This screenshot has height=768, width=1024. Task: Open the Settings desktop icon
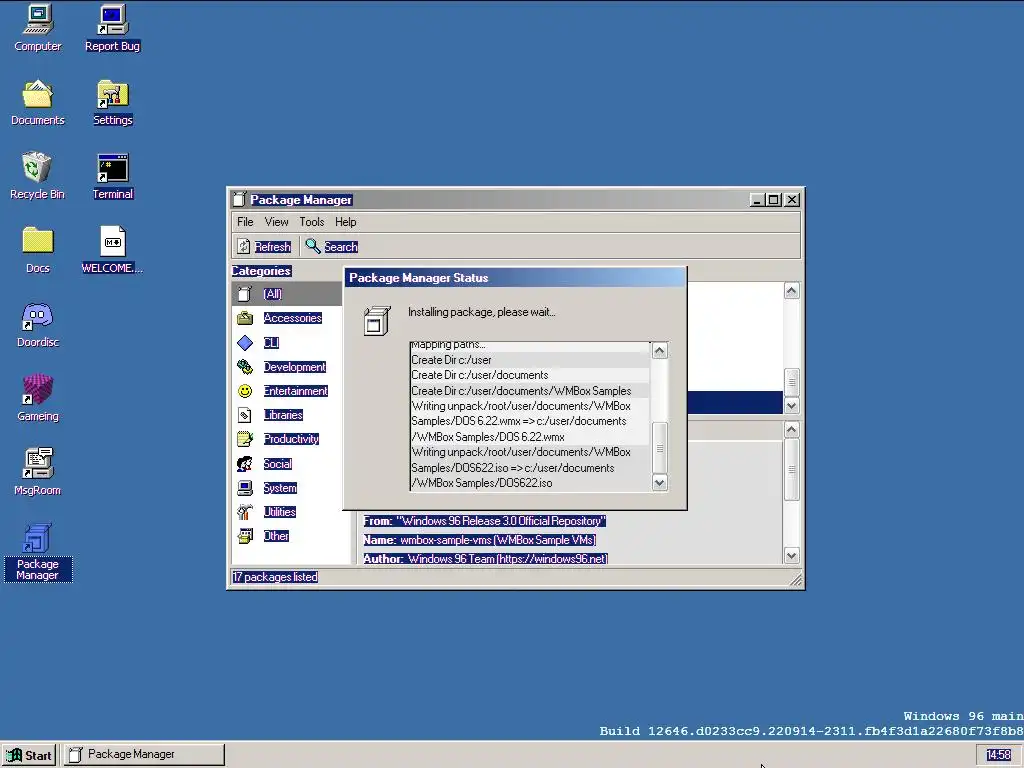click(112, 103)
